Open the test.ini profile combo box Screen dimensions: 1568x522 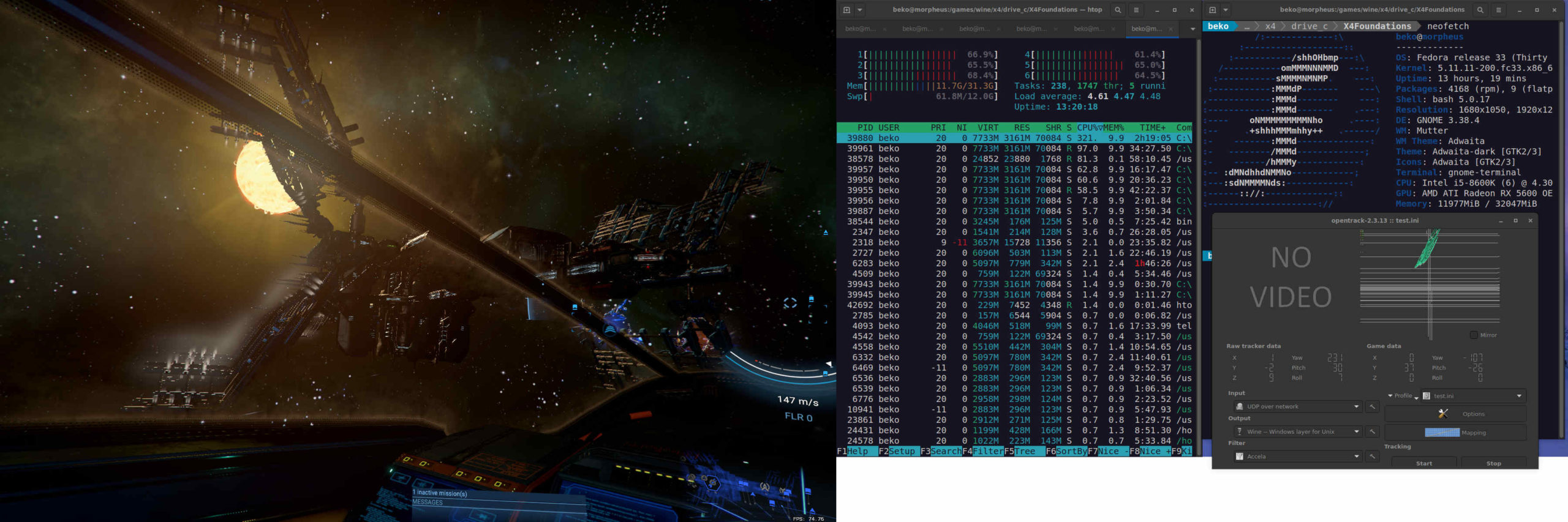1473,396
